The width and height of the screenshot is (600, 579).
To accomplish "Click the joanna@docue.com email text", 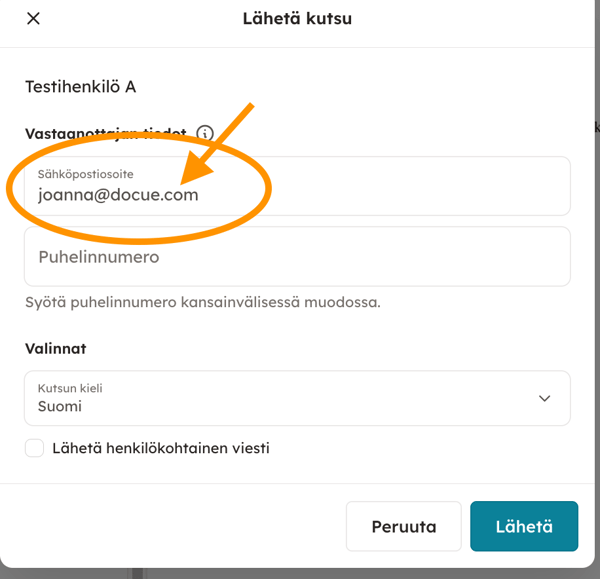I will point(118,195).
